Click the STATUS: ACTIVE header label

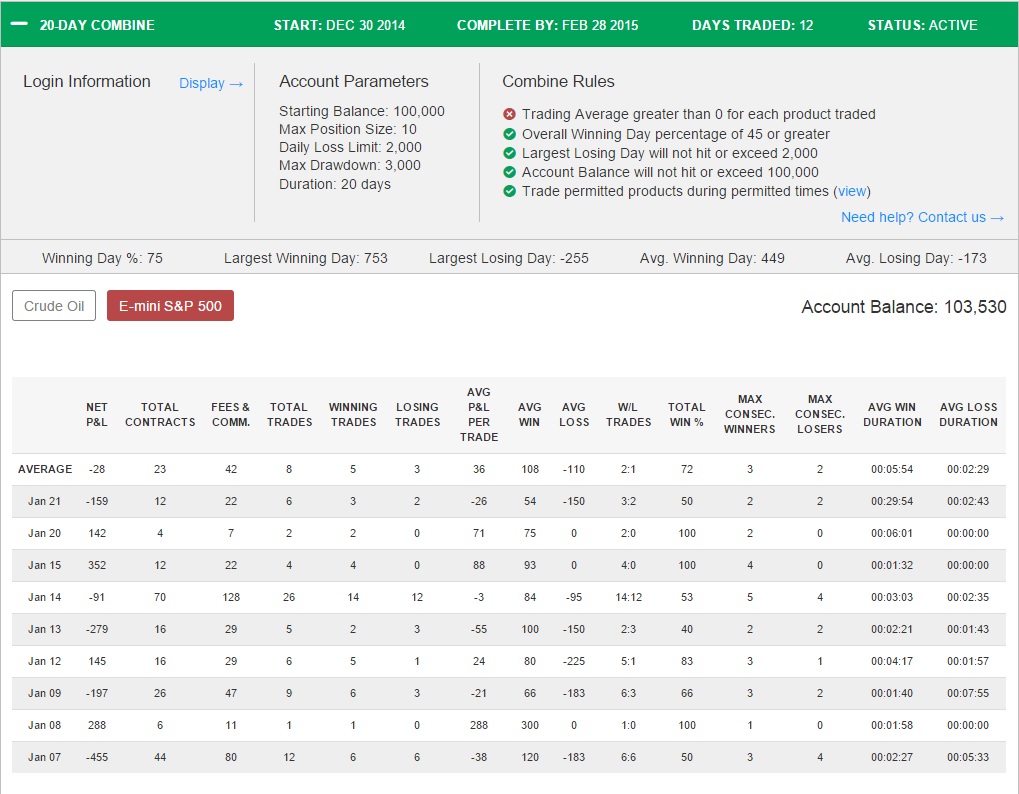point(922,25)
